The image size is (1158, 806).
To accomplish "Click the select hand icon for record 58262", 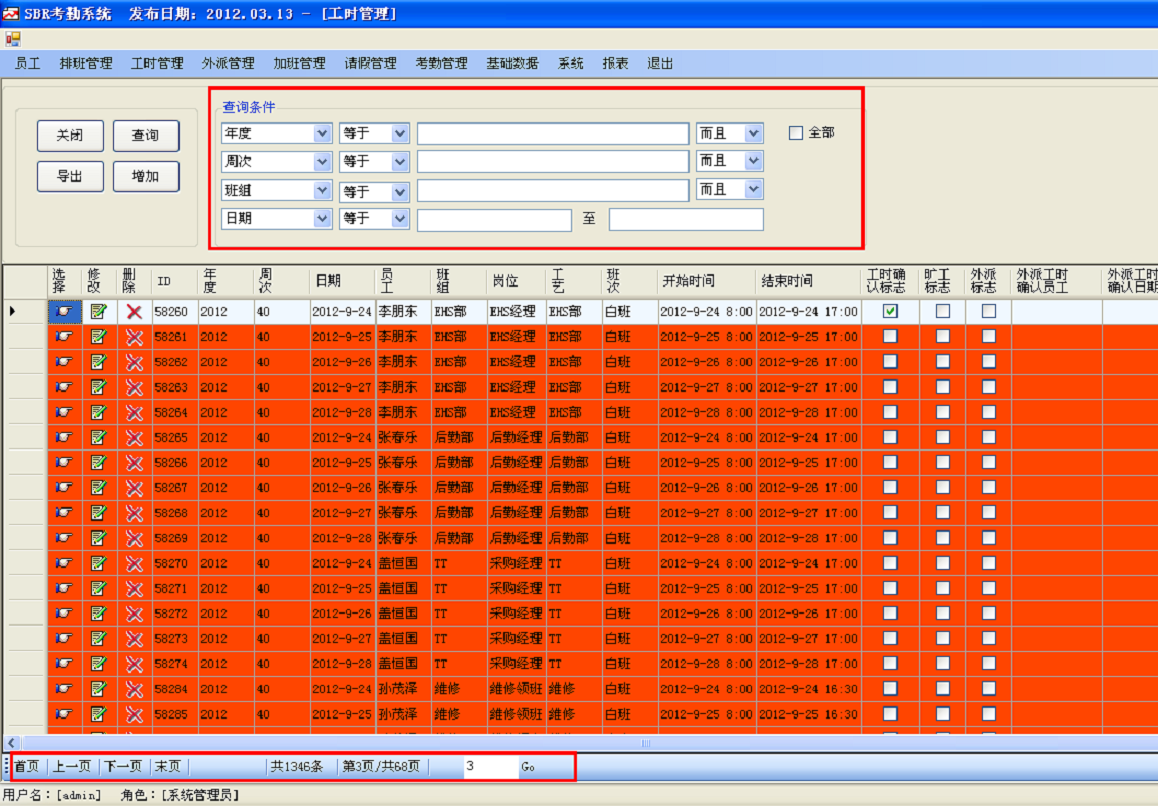I will pos(65,362).
